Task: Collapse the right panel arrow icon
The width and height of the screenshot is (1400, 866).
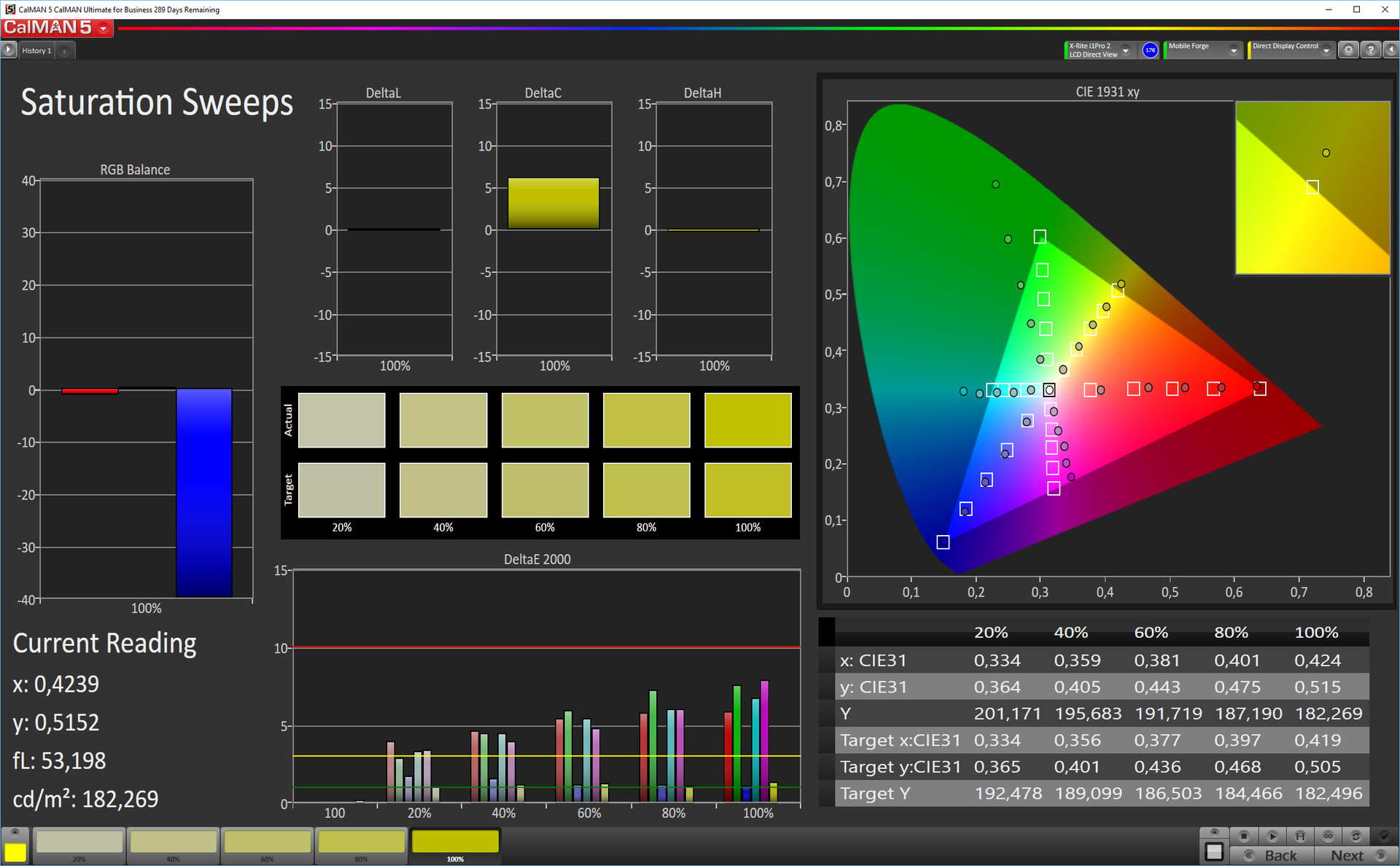Action: pos(1391,50)
